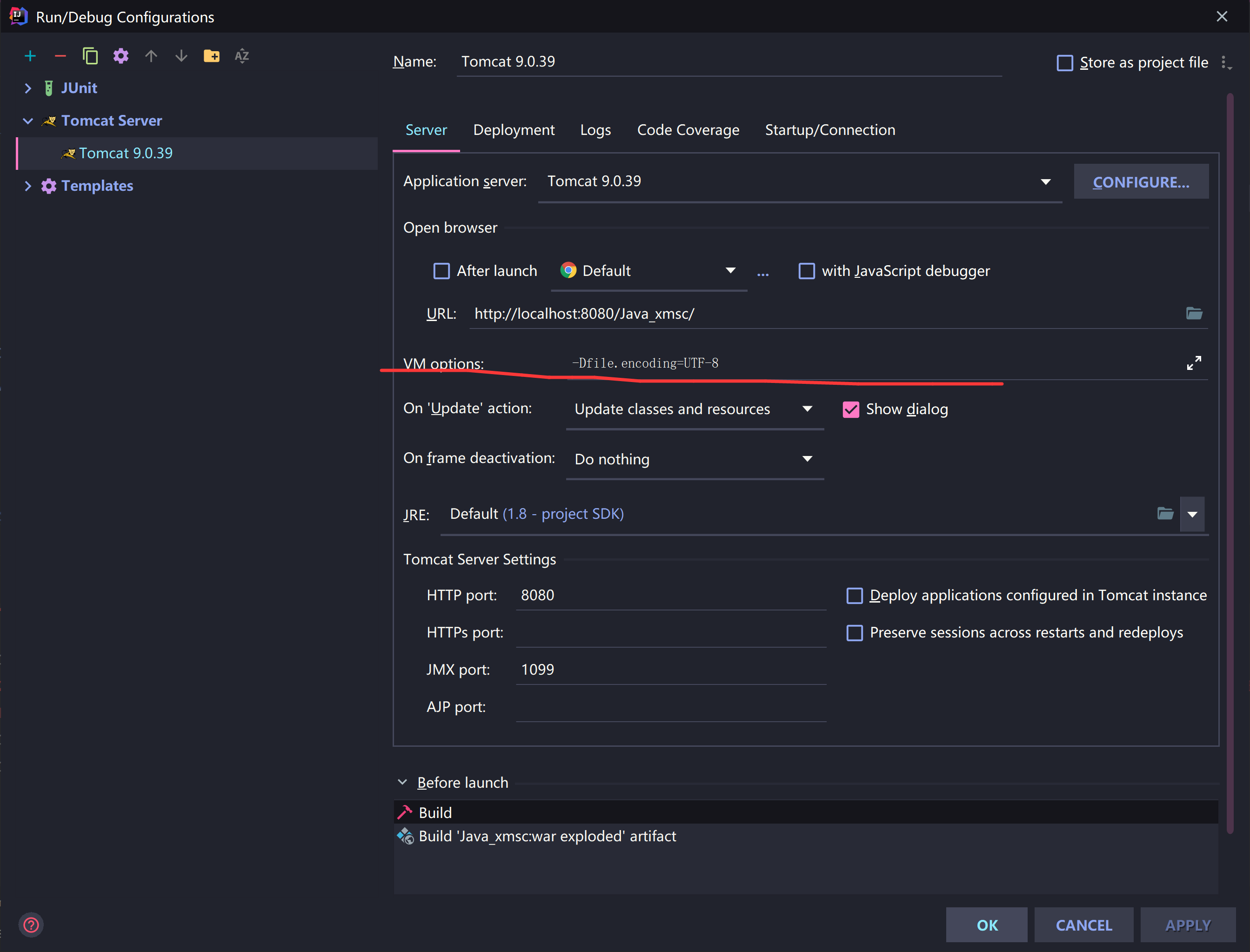Image resolution: width=1250 pixels, height=952 pixels.
Task: Expand the VM options field editor
Action: 1193,363
